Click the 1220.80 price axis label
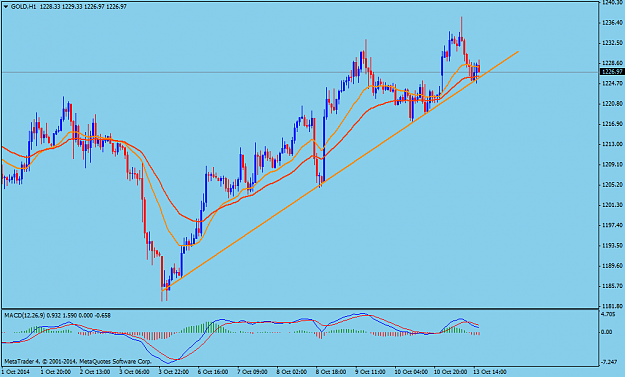625x377 pixels. click(613, 104)
